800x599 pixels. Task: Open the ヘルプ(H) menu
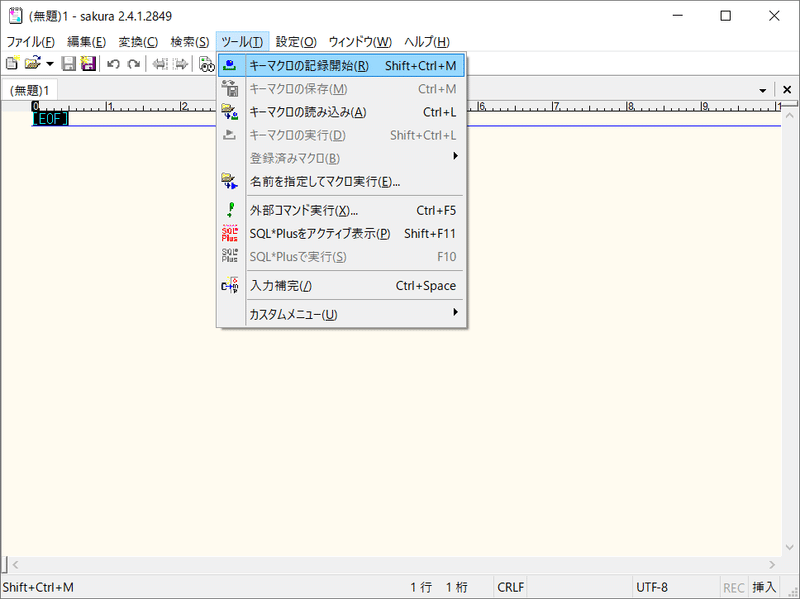pos(427,42)
